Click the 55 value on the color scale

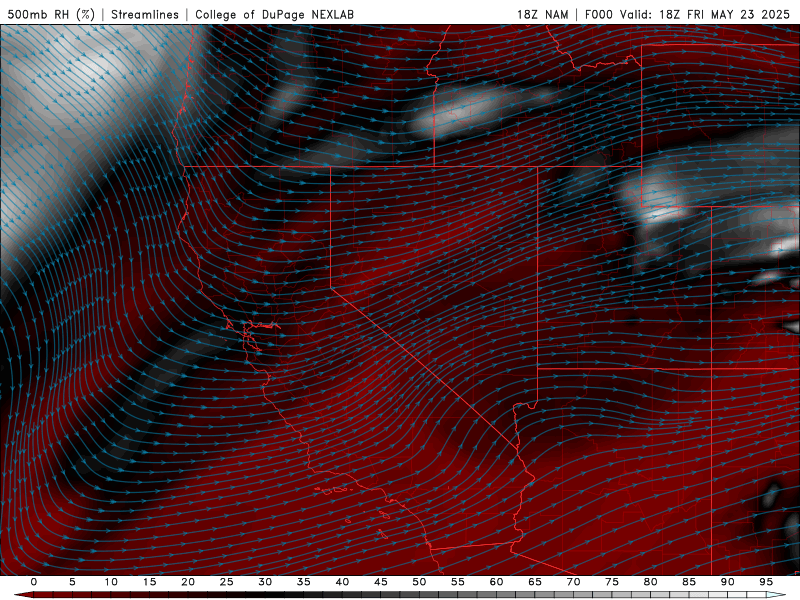[458, 582]
